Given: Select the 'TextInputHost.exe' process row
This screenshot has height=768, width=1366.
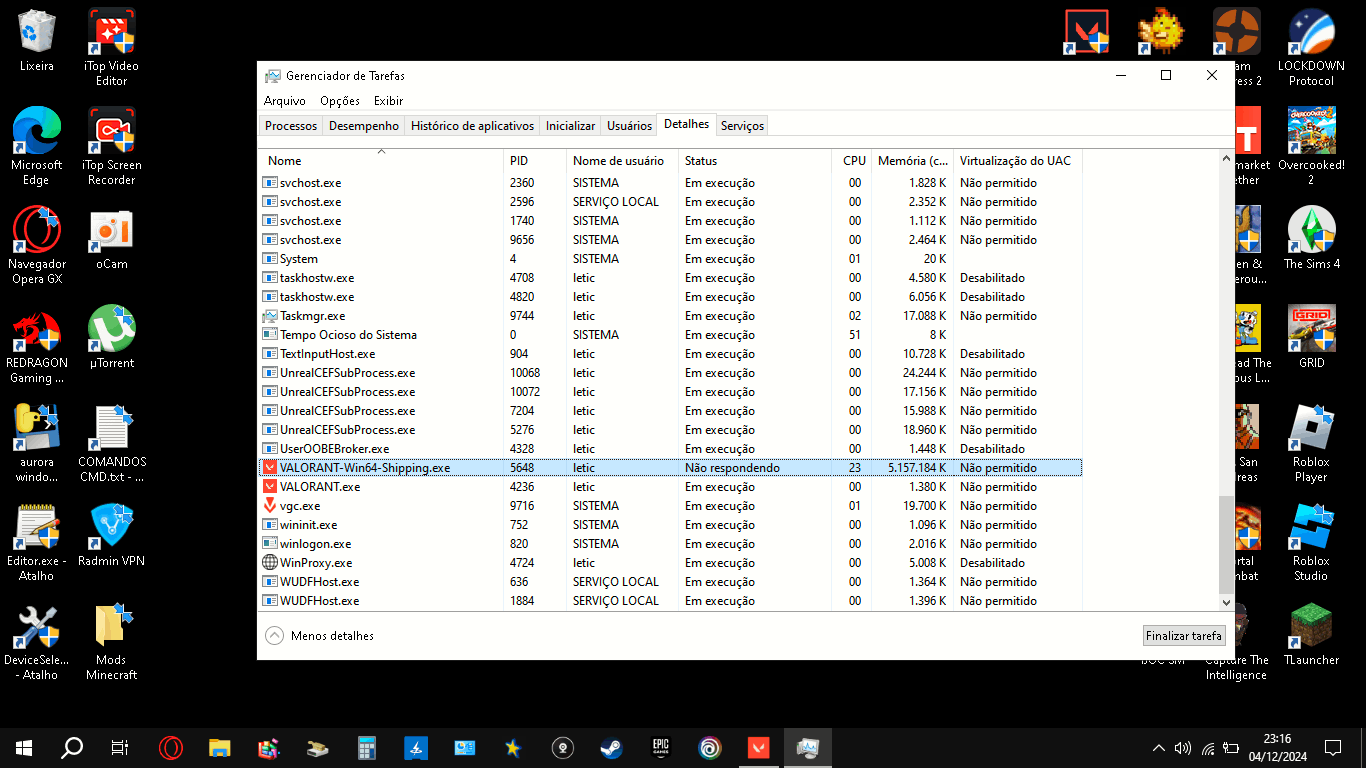Looking at the screenshot, I should click(x=670, y=353).
